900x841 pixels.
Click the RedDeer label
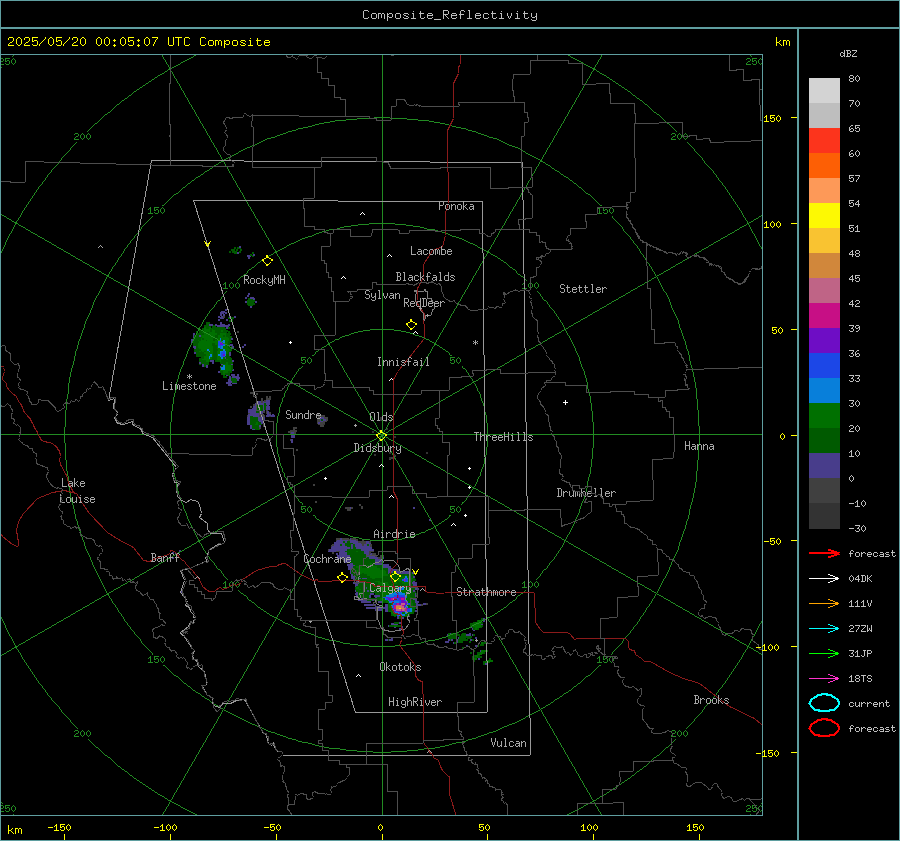[424, 303]
